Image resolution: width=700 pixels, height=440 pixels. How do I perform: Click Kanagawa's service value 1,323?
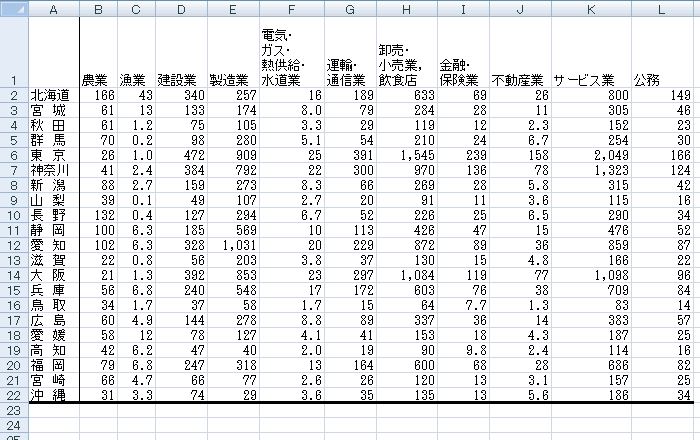(592, 170)
